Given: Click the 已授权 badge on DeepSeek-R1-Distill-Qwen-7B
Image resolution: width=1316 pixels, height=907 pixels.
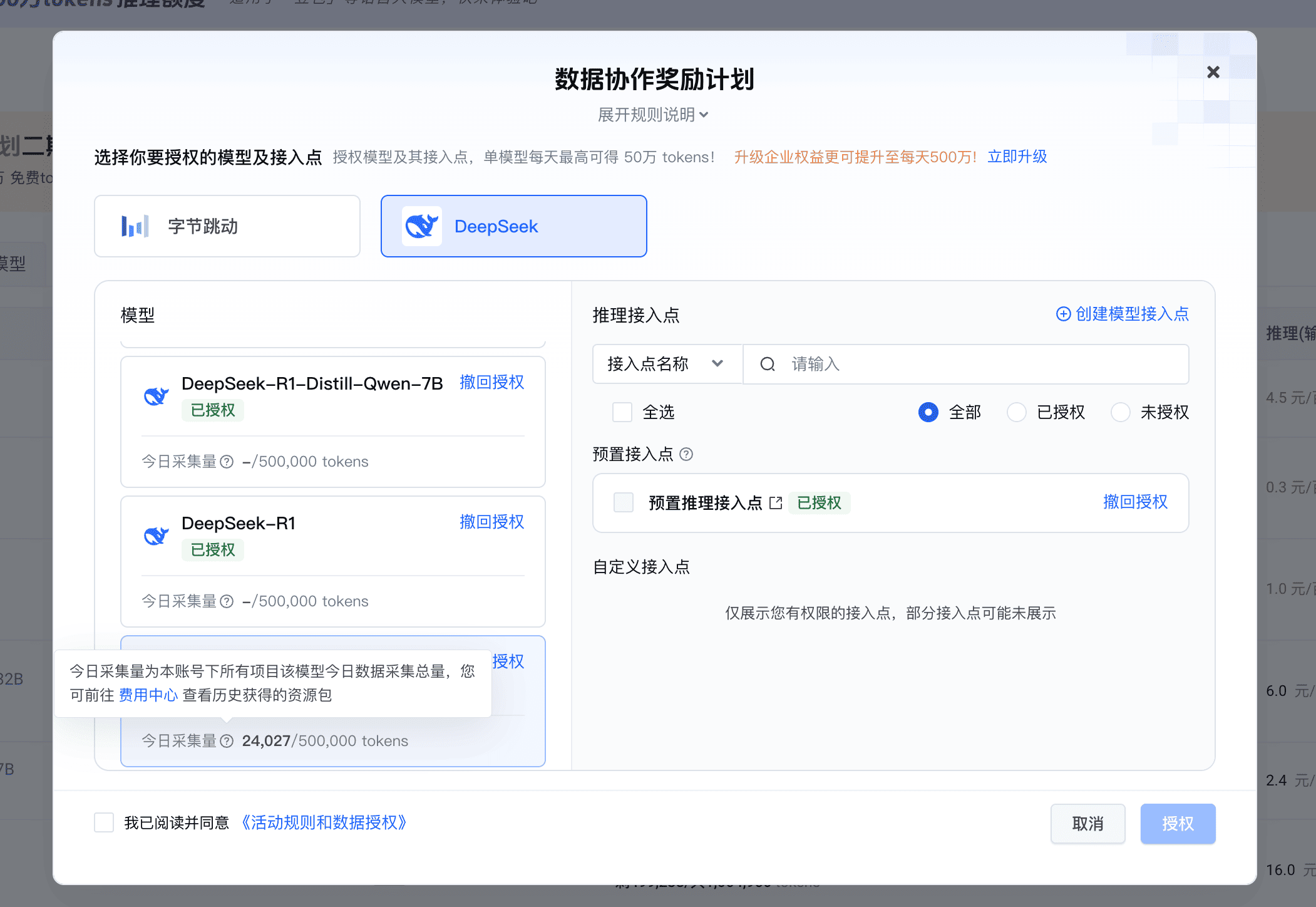Looking at the screenshot, I should (213, 410).
